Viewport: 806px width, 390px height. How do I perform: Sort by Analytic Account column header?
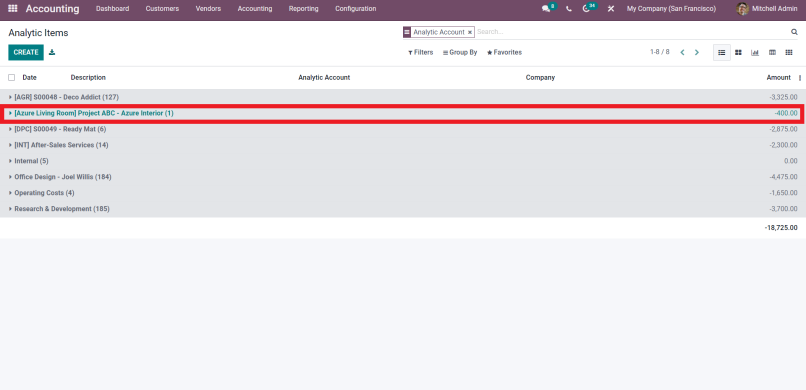pos(324,78)
